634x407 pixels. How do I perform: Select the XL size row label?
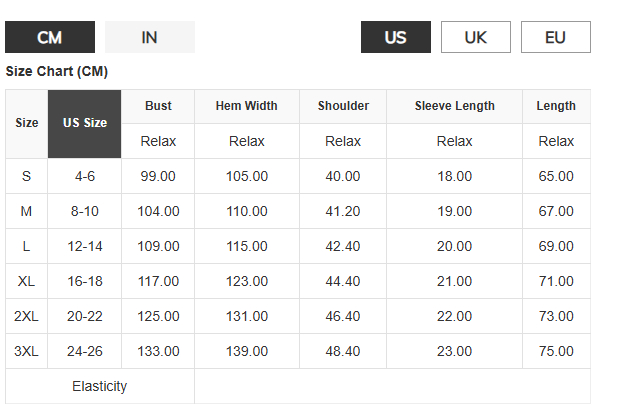coord(27,281)
